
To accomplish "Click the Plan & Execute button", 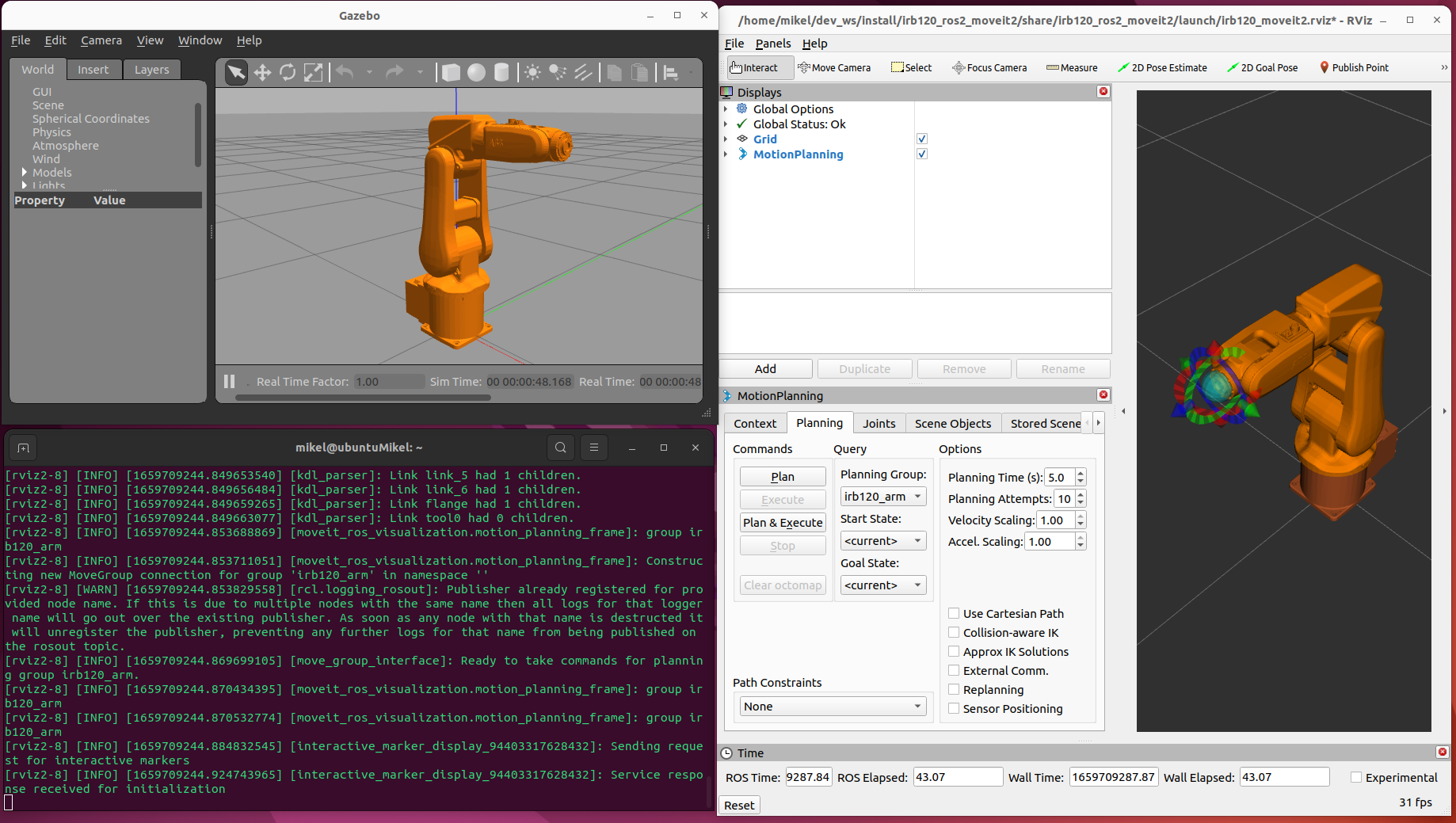I will pos(783,523).
